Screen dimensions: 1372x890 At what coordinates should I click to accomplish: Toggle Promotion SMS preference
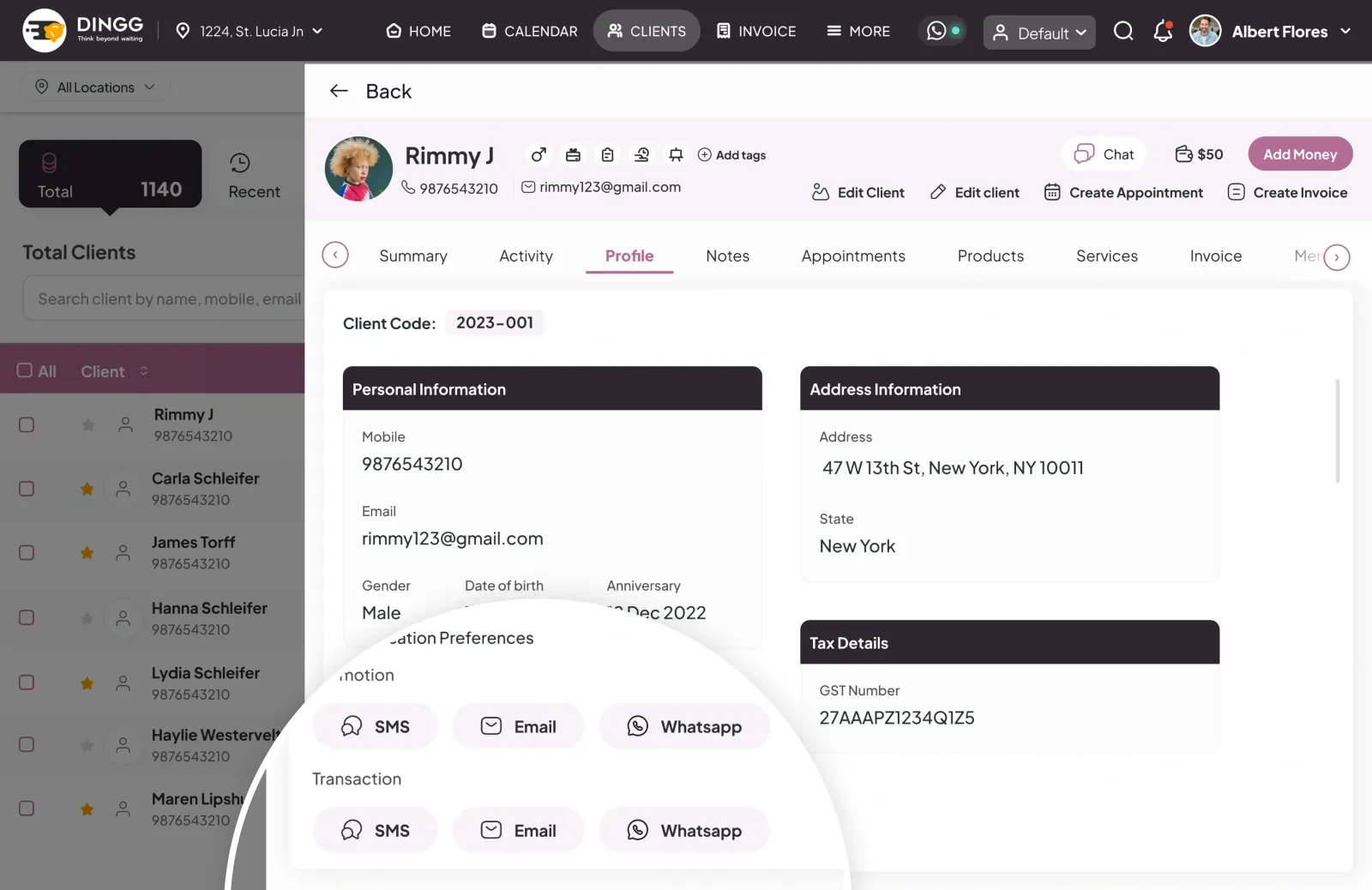[x=376, y=726]
